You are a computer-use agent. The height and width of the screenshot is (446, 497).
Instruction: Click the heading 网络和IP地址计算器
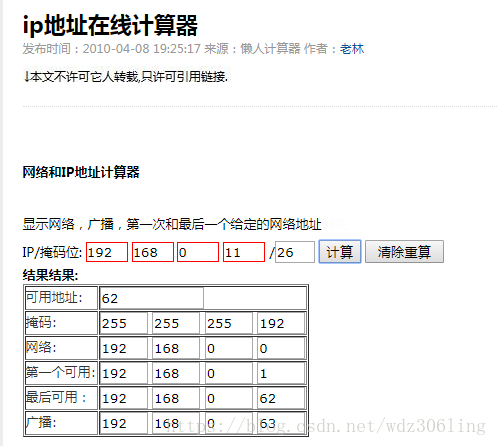pos(81,172)
